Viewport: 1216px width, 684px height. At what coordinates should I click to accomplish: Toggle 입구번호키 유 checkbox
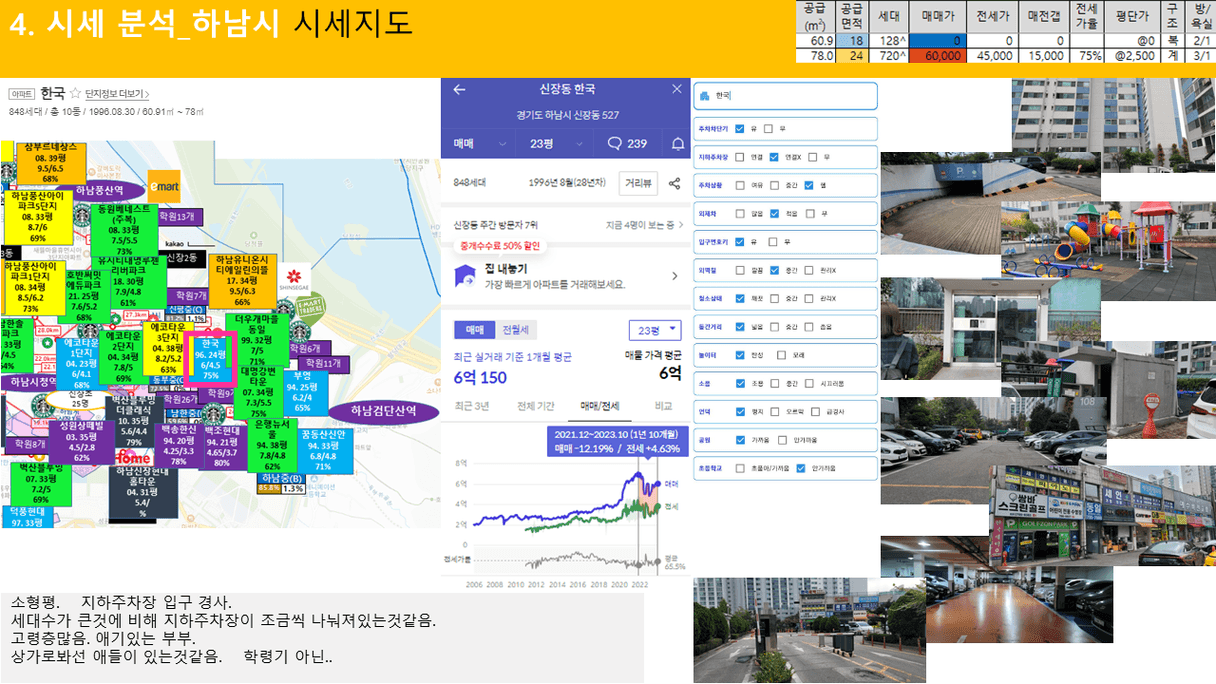[739, 242]
